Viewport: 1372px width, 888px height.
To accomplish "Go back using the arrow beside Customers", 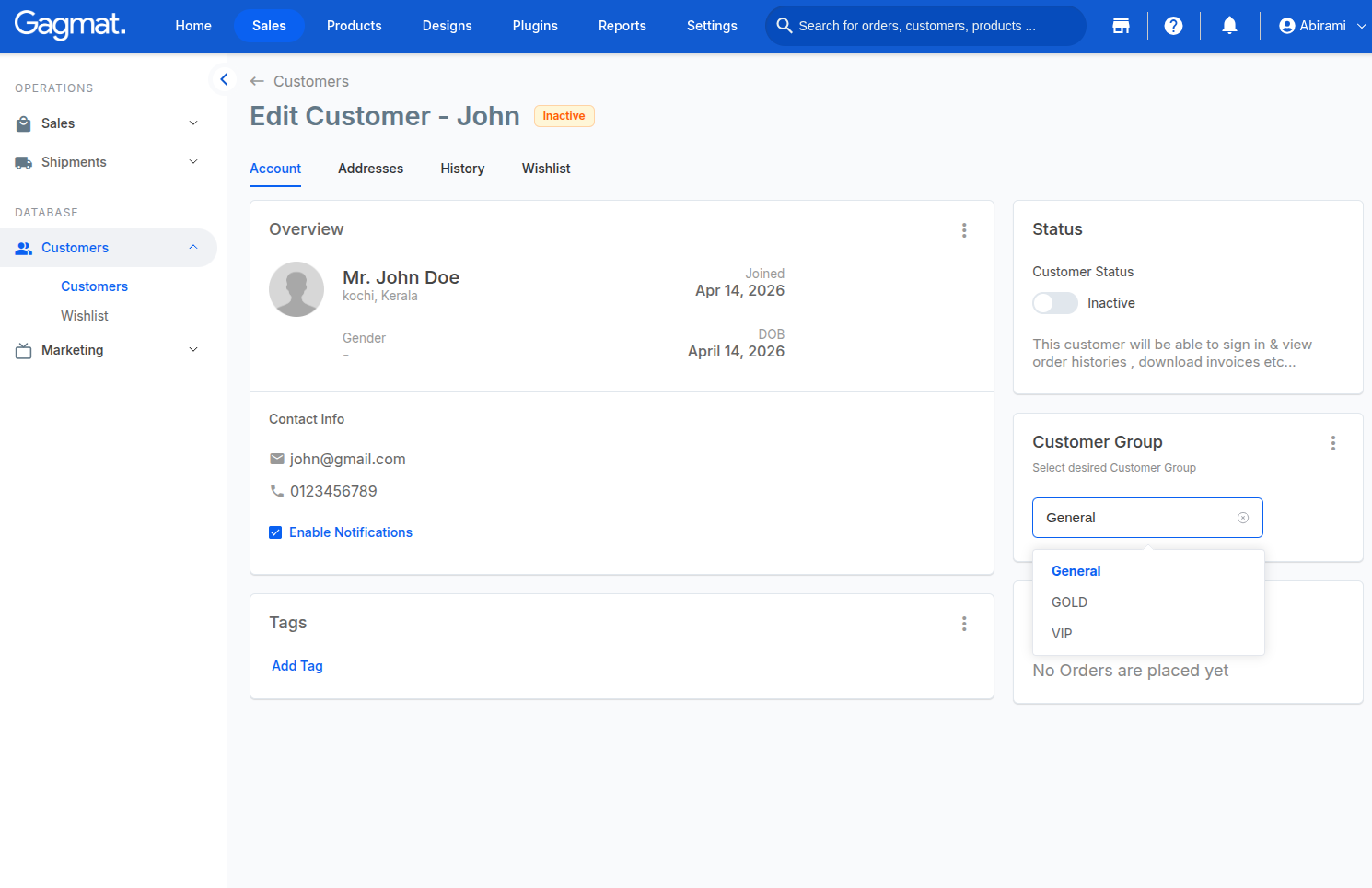I will pos(257,81).
